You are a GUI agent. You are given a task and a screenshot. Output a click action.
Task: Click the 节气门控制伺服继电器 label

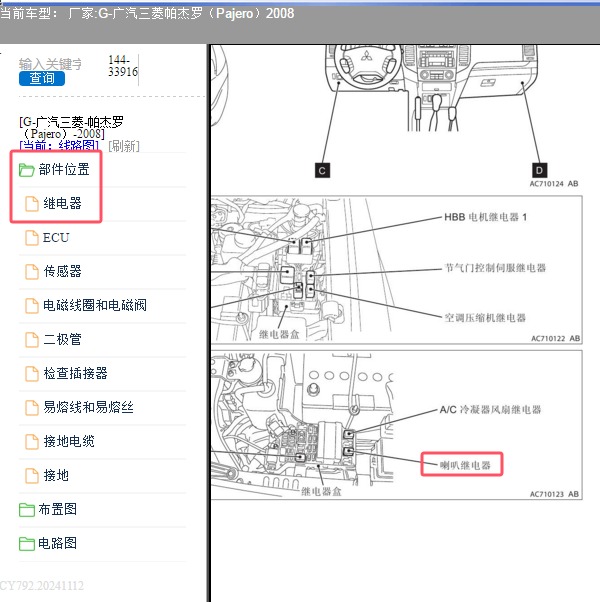point(495,268)
